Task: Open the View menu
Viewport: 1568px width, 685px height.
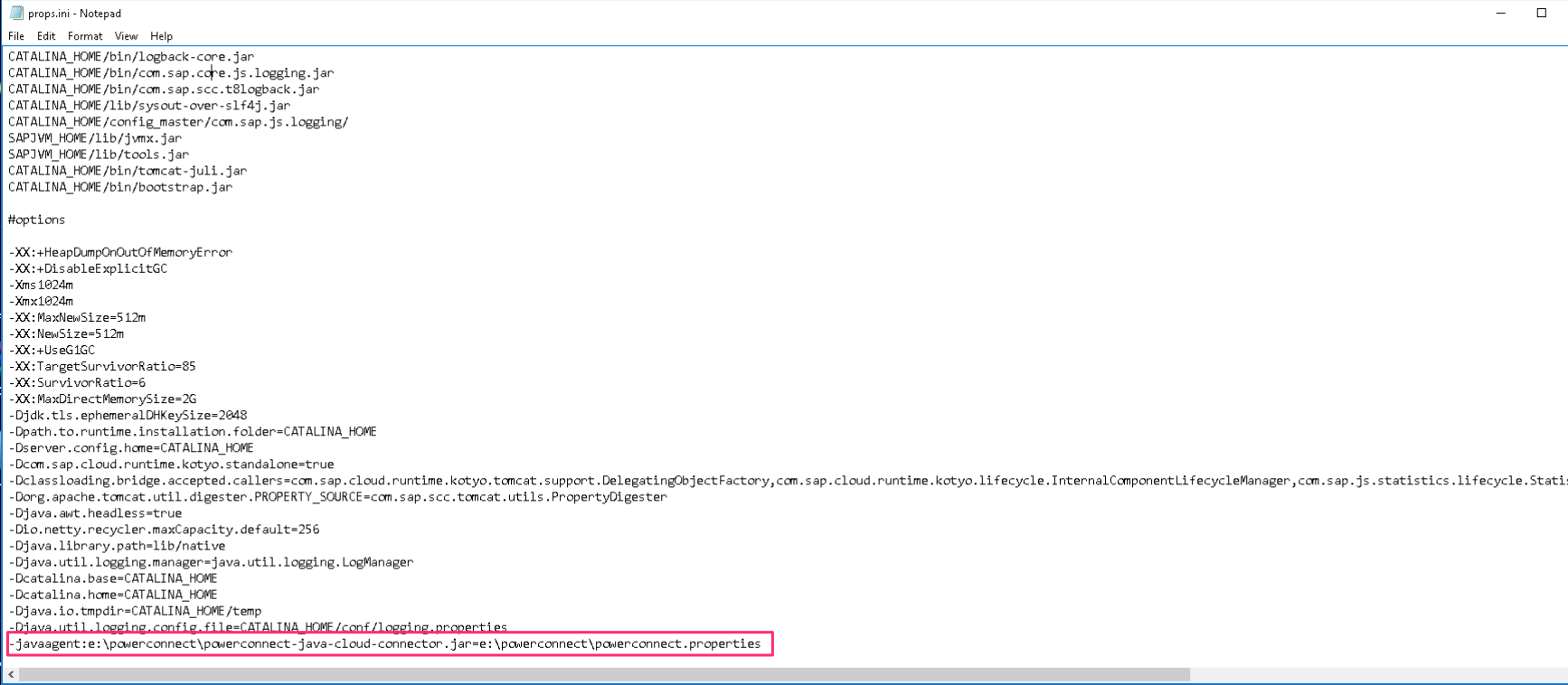Action: coord(126,36)
